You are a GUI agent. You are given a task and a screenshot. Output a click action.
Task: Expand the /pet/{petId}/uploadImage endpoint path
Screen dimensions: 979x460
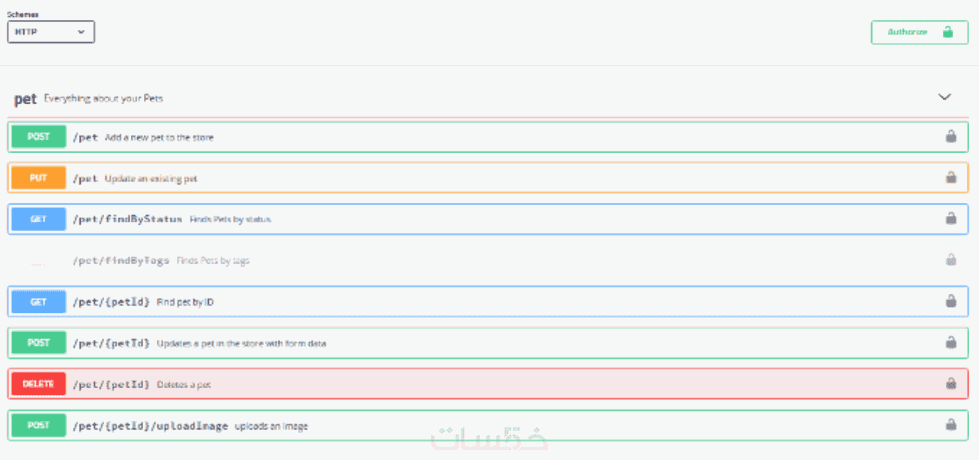(150, 426)
